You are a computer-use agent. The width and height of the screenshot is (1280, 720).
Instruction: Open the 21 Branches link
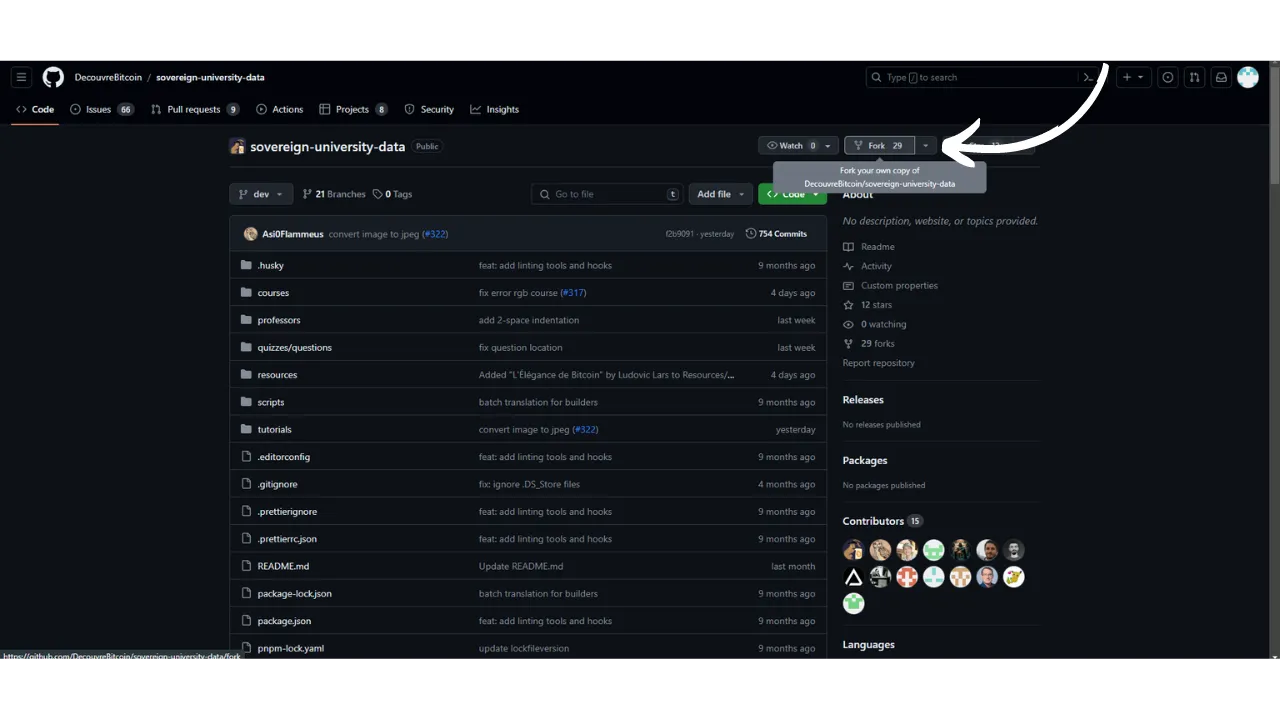(334, 194)
